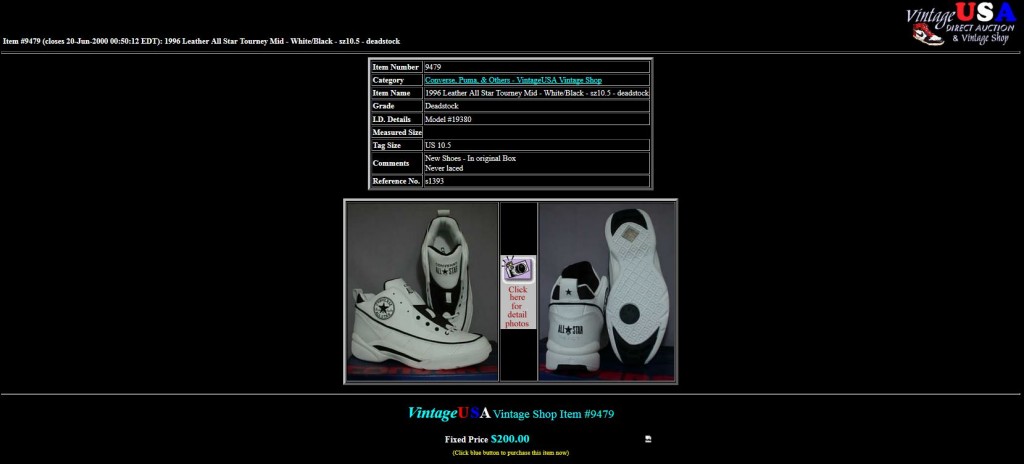The width and height of the screenshot is (1024, 464).
Task: Open the right sole-view sneaker photo
Action: [607, 291]
